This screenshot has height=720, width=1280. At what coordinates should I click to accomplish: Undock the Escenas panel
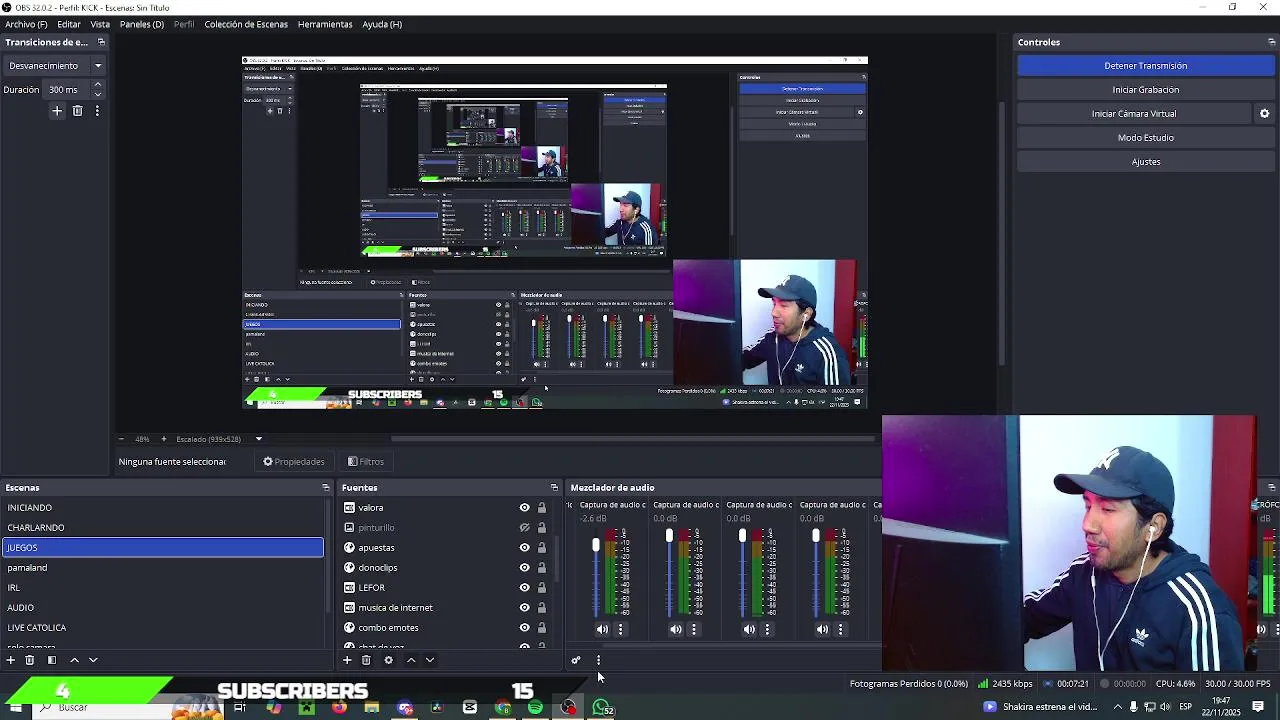coord(325,488)
